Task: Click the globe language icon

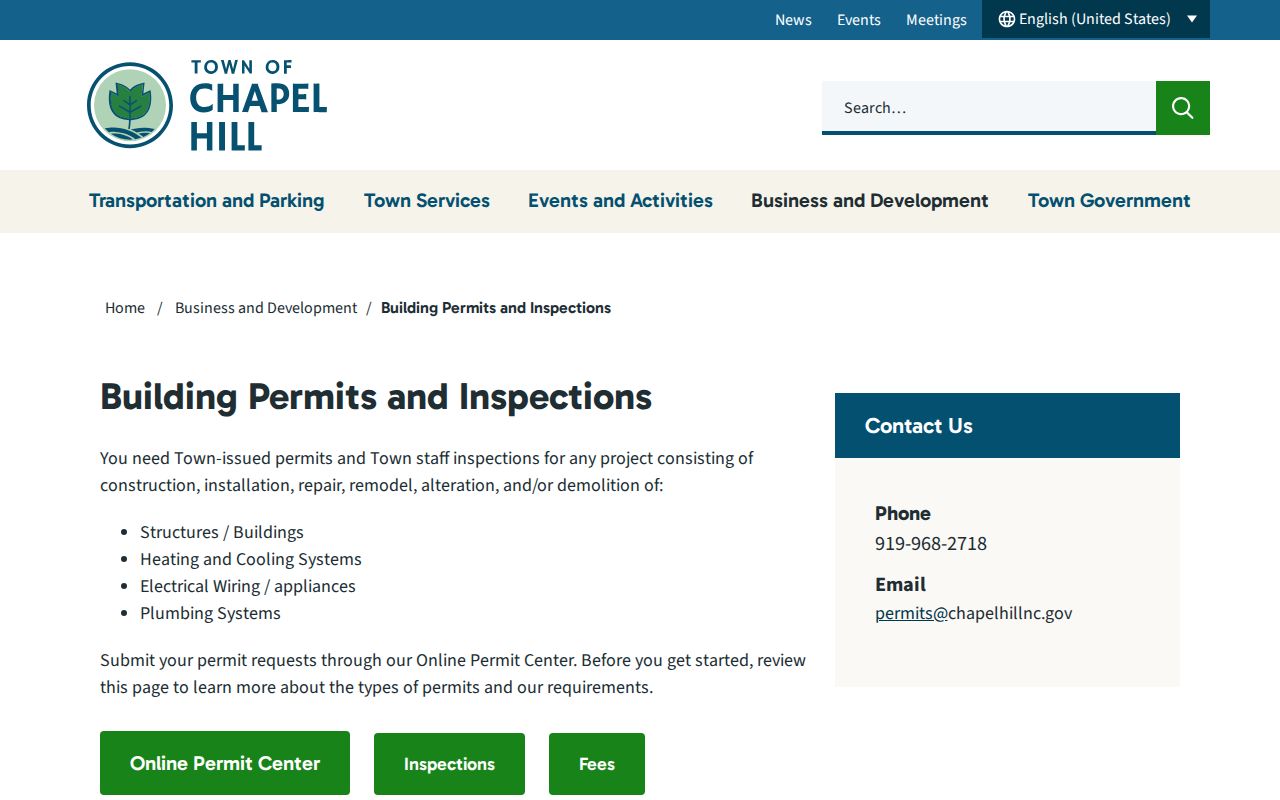Action: pyautogui.click(x=1007, y=19)
